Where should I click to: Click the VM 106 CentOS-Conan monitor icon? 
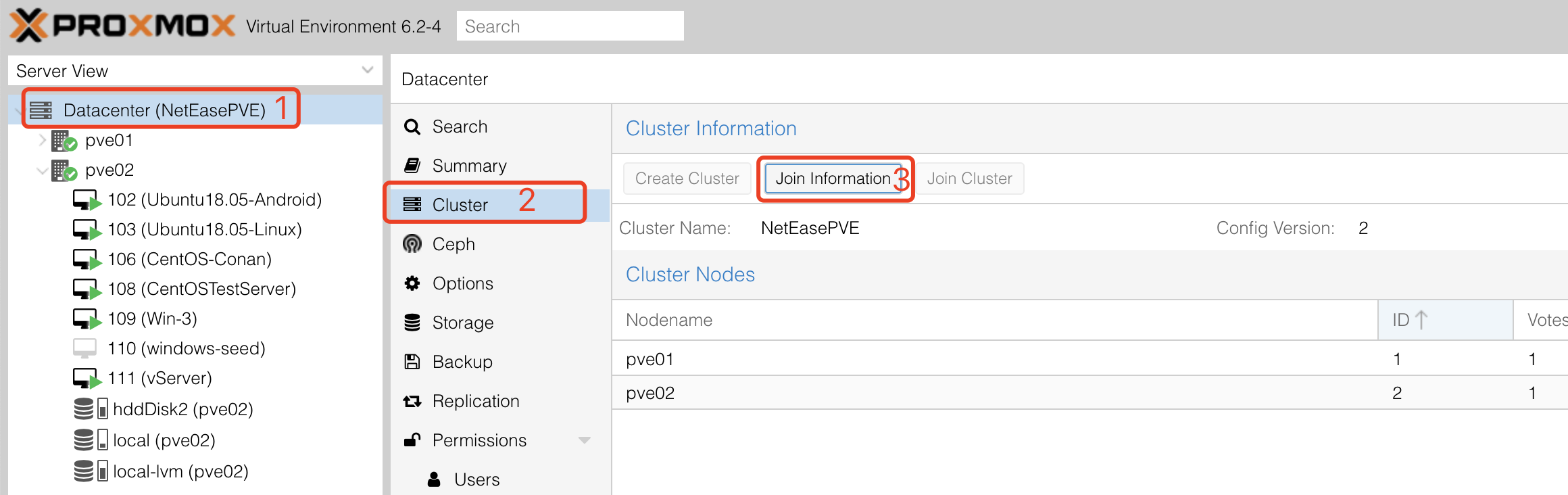pos(87,260)
